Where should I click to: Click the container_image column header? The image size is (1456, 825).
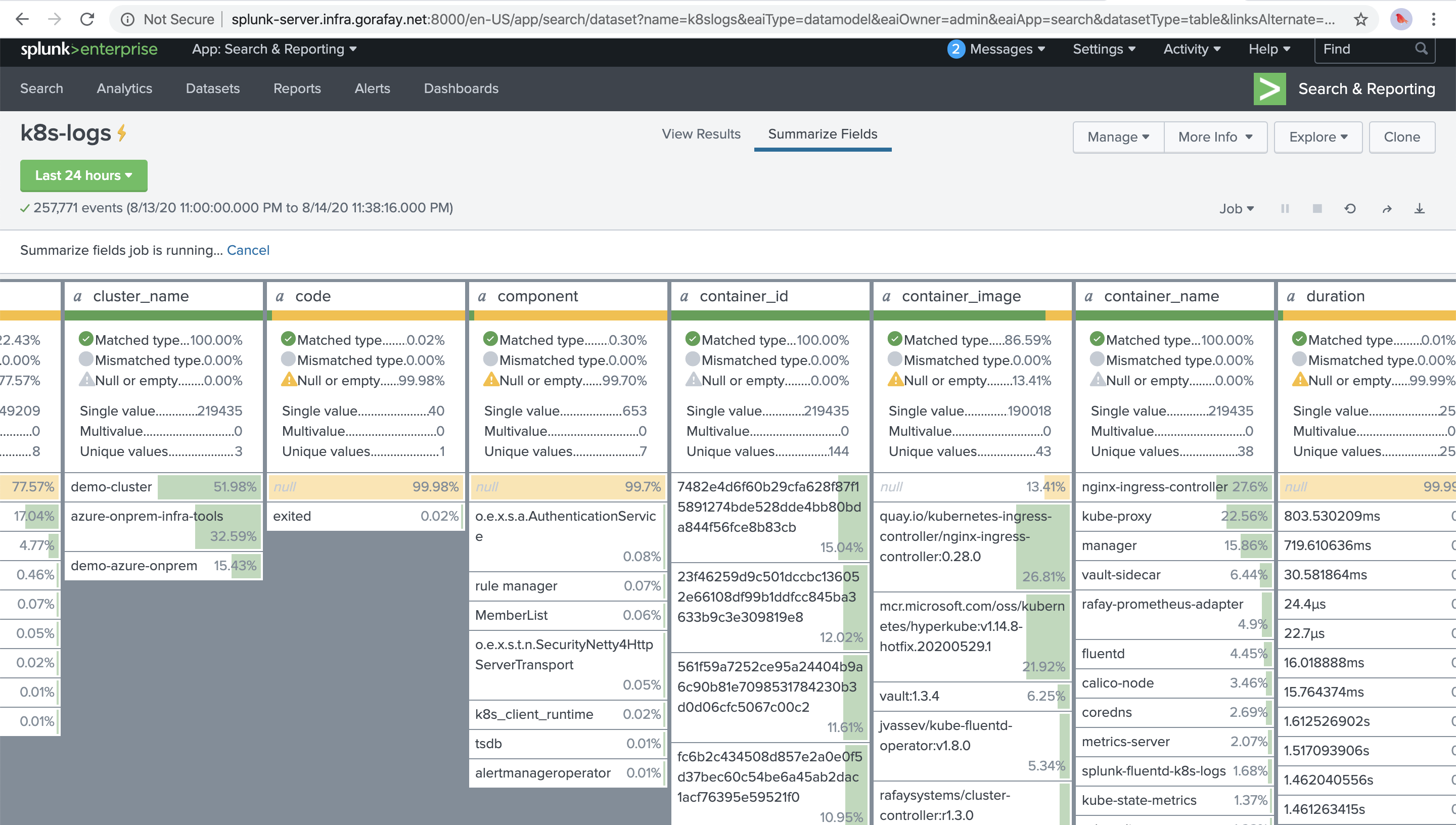click(x=972, y=296)
